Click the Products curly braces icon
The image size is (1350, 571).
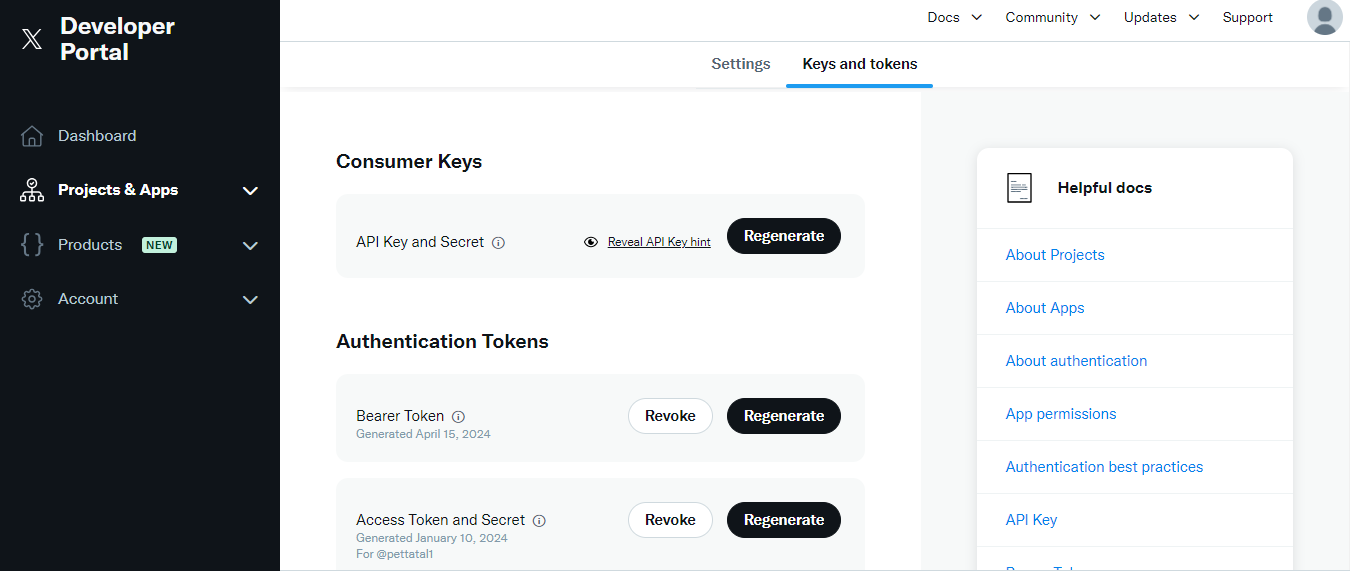32,245
